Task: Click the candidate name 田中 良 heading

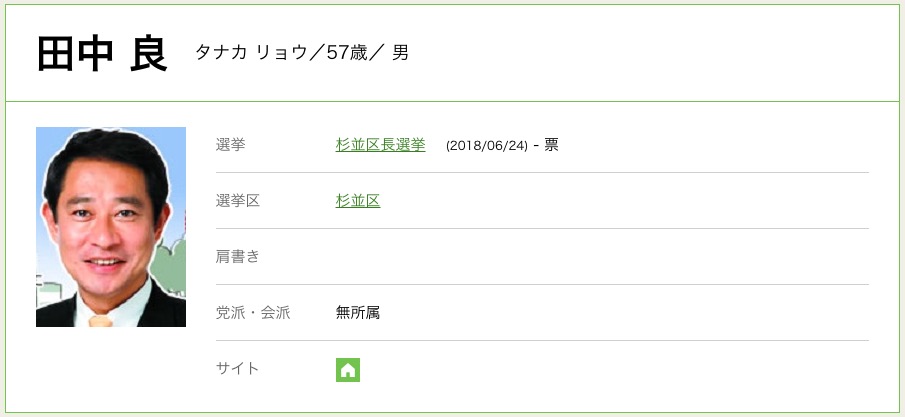Action: [x=101, y=53]
